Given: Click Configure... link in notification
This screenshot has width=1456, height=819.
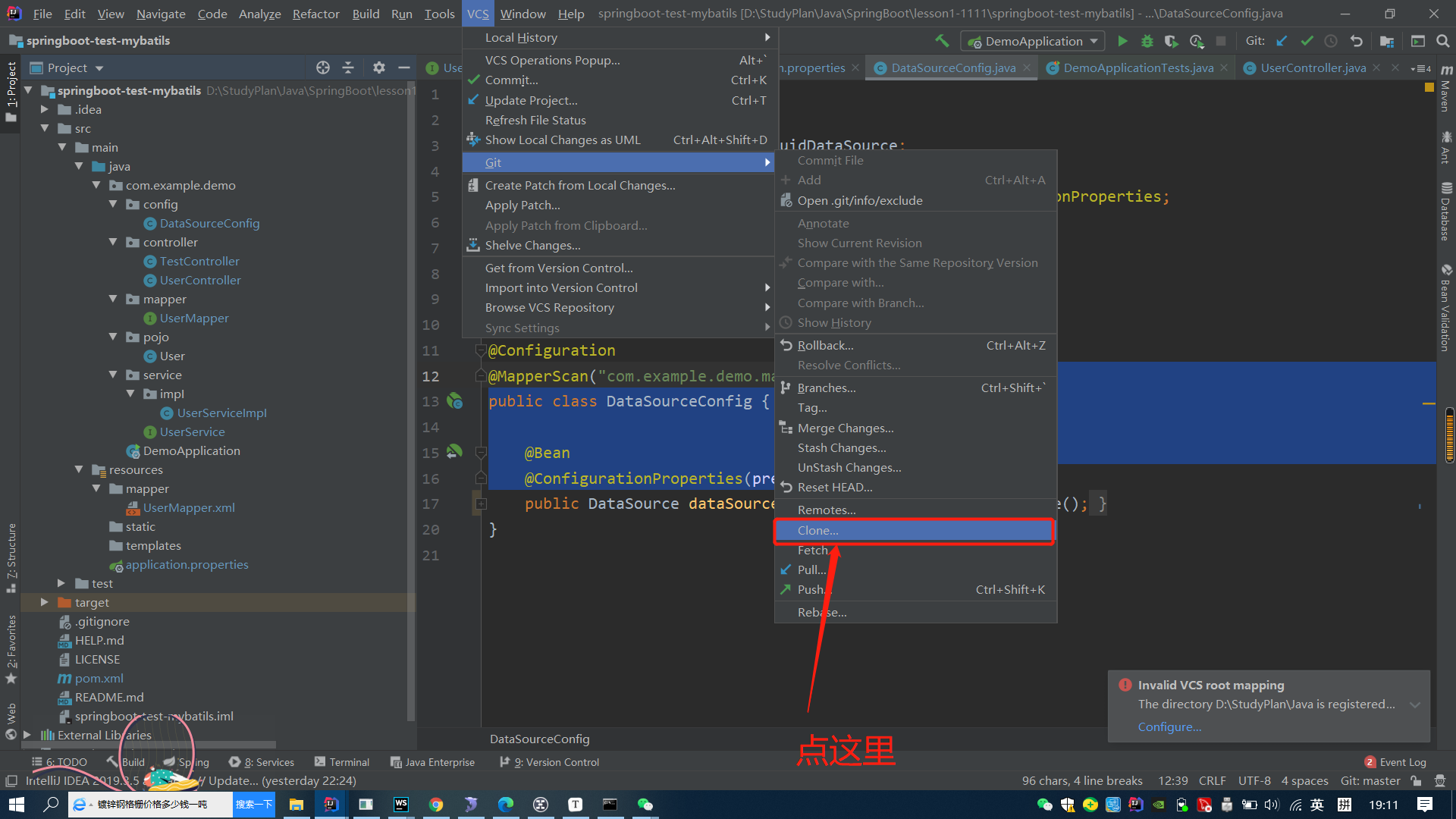Looking at the screenshot, I should [x=1169, y=726].
